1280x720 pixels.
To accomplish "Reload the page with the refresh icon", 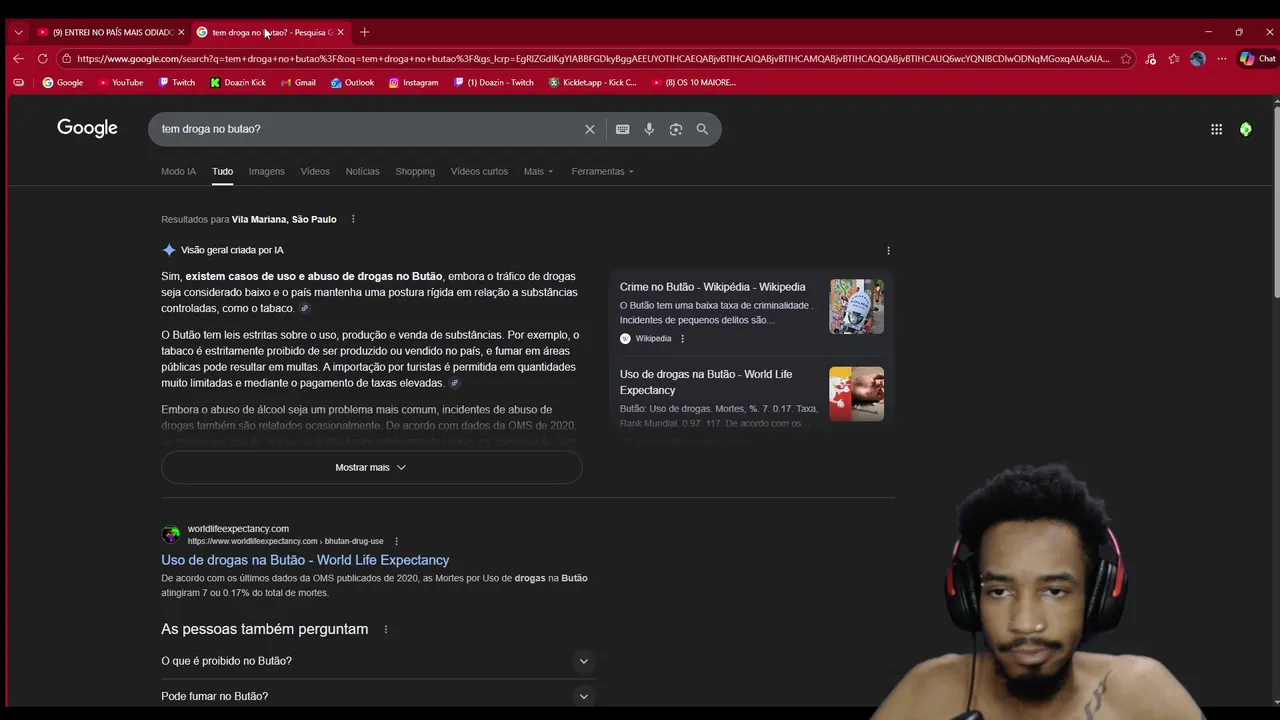I will coord(43,59).
